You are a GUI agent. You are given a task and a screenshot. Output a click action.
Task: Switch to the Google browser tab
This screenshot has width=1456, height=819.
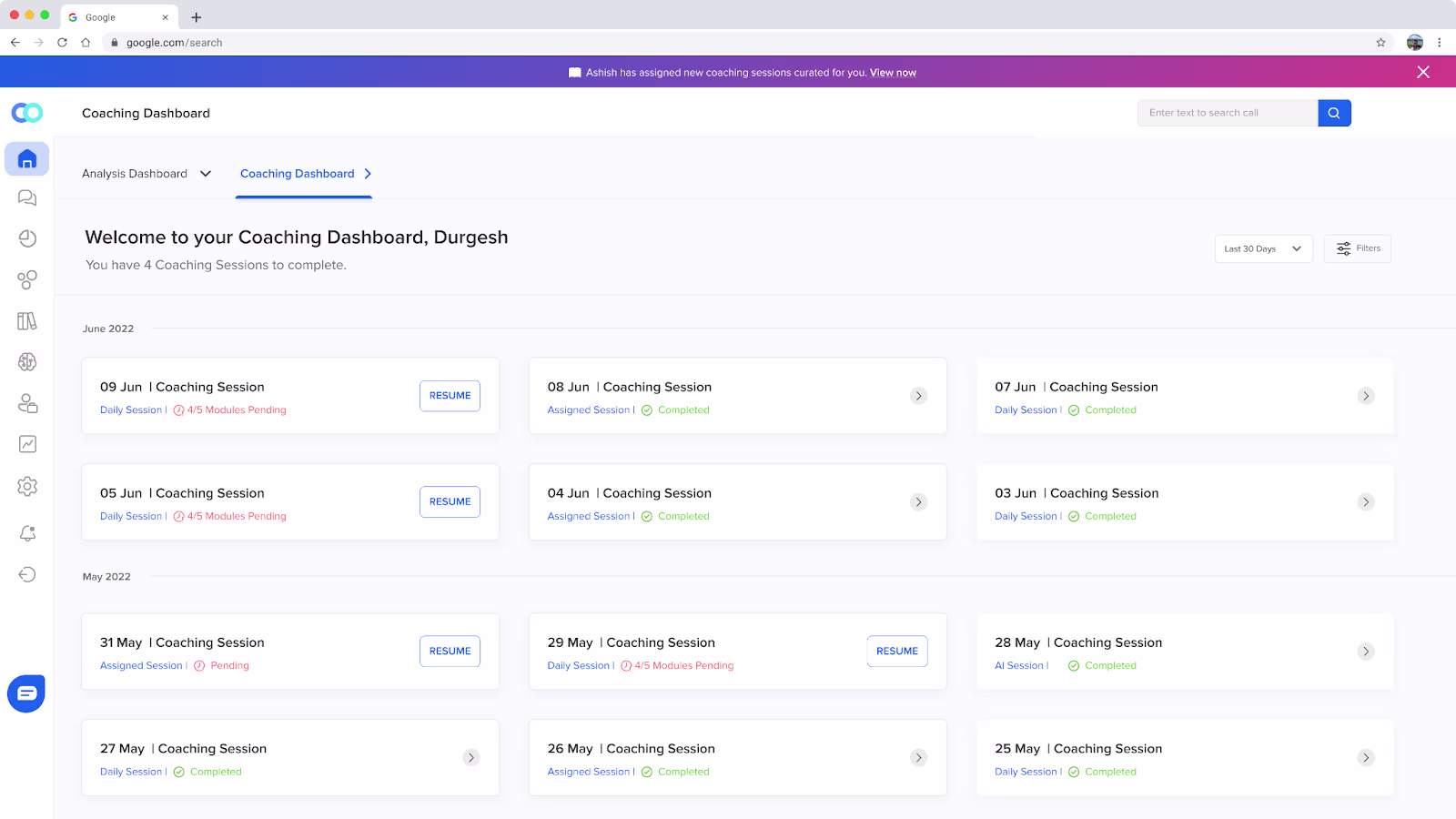118,17
